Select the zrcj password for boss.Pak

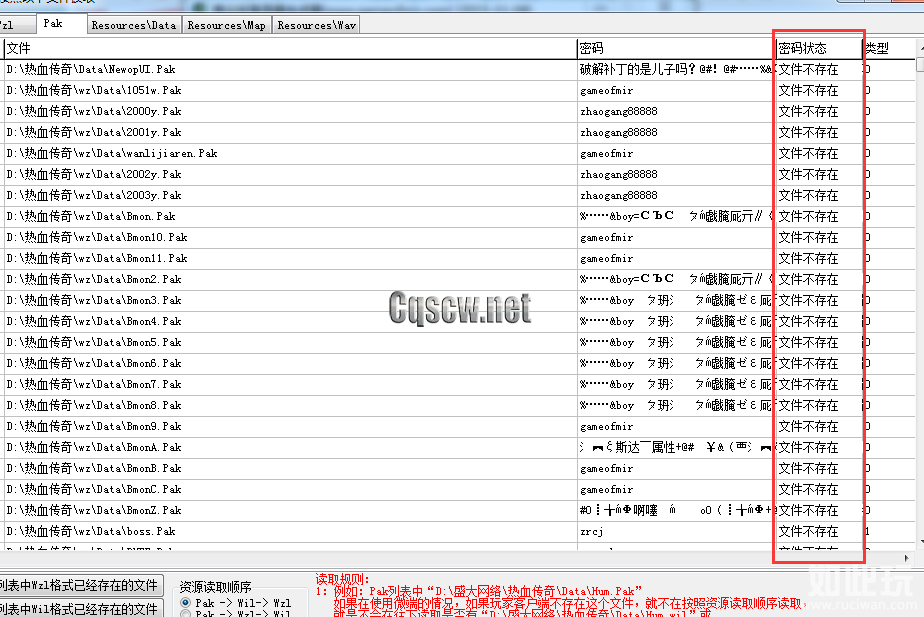[592, 532]
